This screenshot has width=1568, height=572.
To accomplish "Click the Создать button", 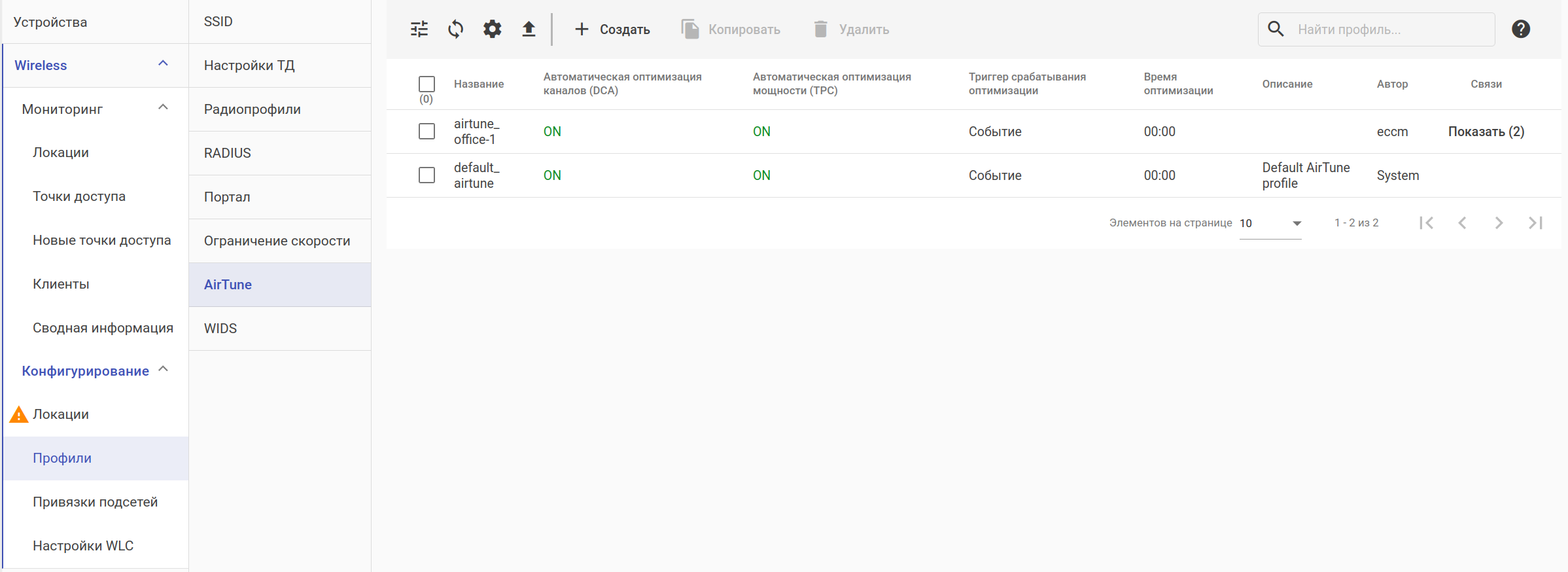I will pos(612,29).
